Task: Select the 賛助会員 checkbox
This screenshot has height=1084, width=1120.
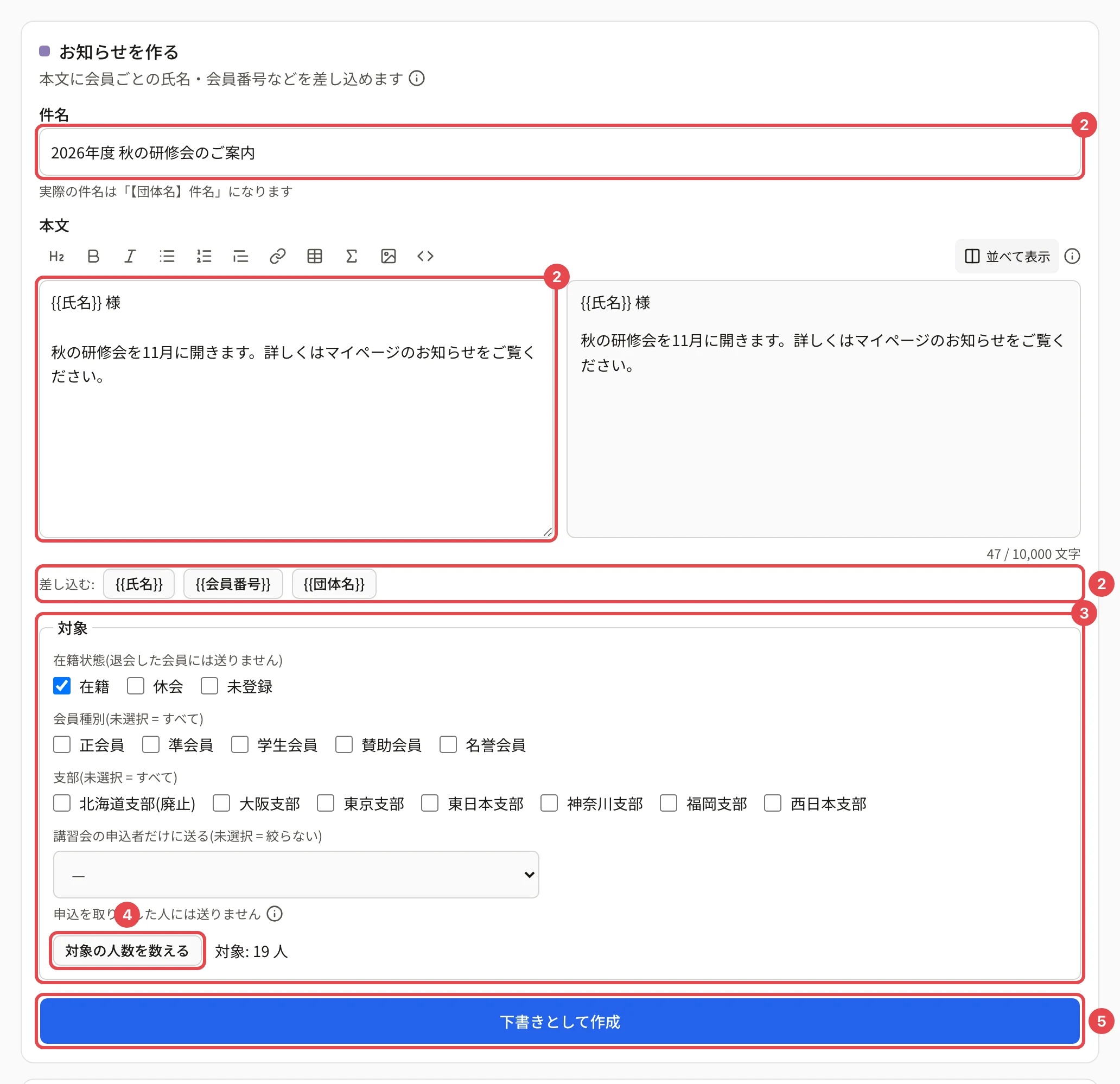Action: [x=344, y=744]
